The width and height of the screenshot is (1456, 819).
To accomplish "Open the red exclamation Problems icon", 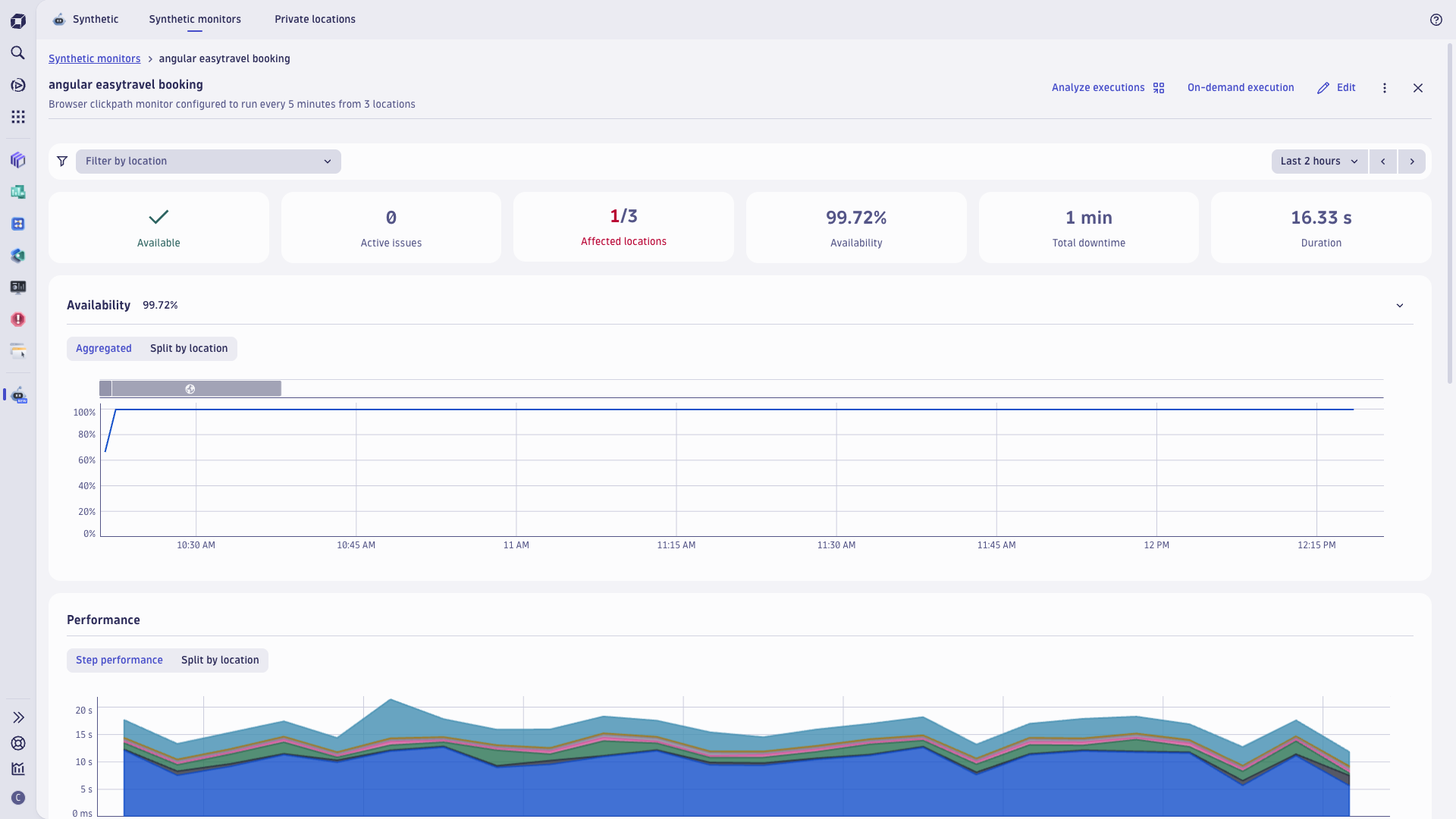I will click(x=18, y=319).
